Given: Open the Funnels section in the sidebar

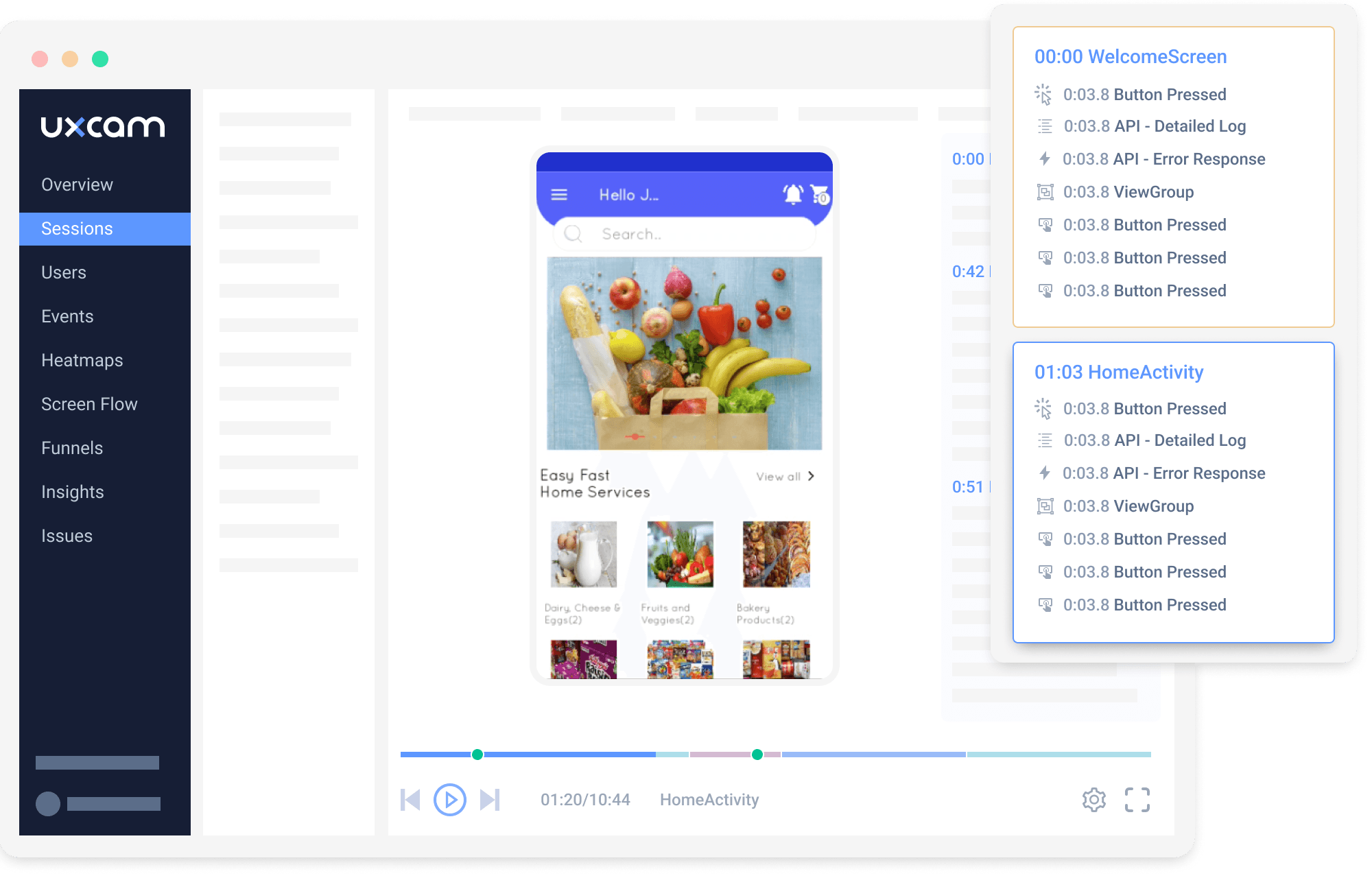Looking at the screenshot, I should tap(71, 447).
